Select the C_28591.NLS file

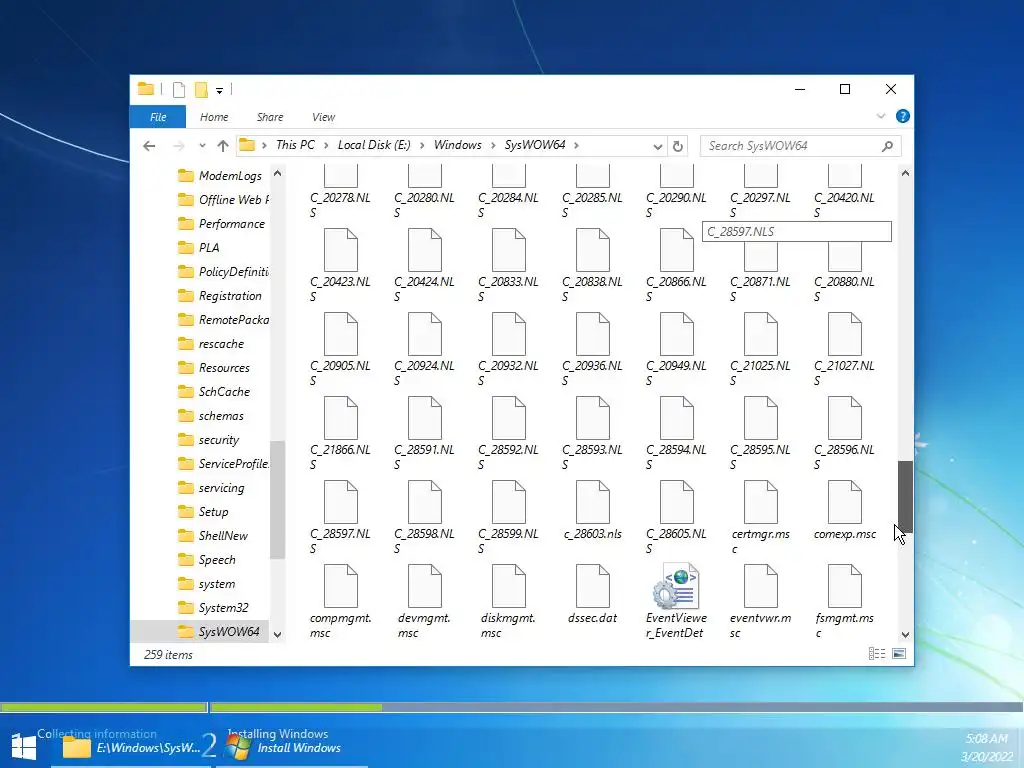click(424, 434)
